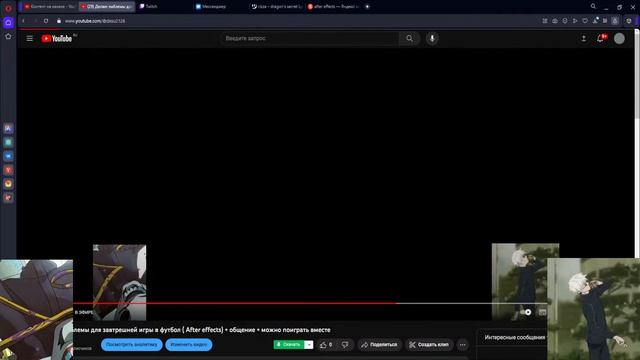This screenshot has height=360, width=640.
Task: Expand the Скачать dropdown arrow
Action: (309, 344)
